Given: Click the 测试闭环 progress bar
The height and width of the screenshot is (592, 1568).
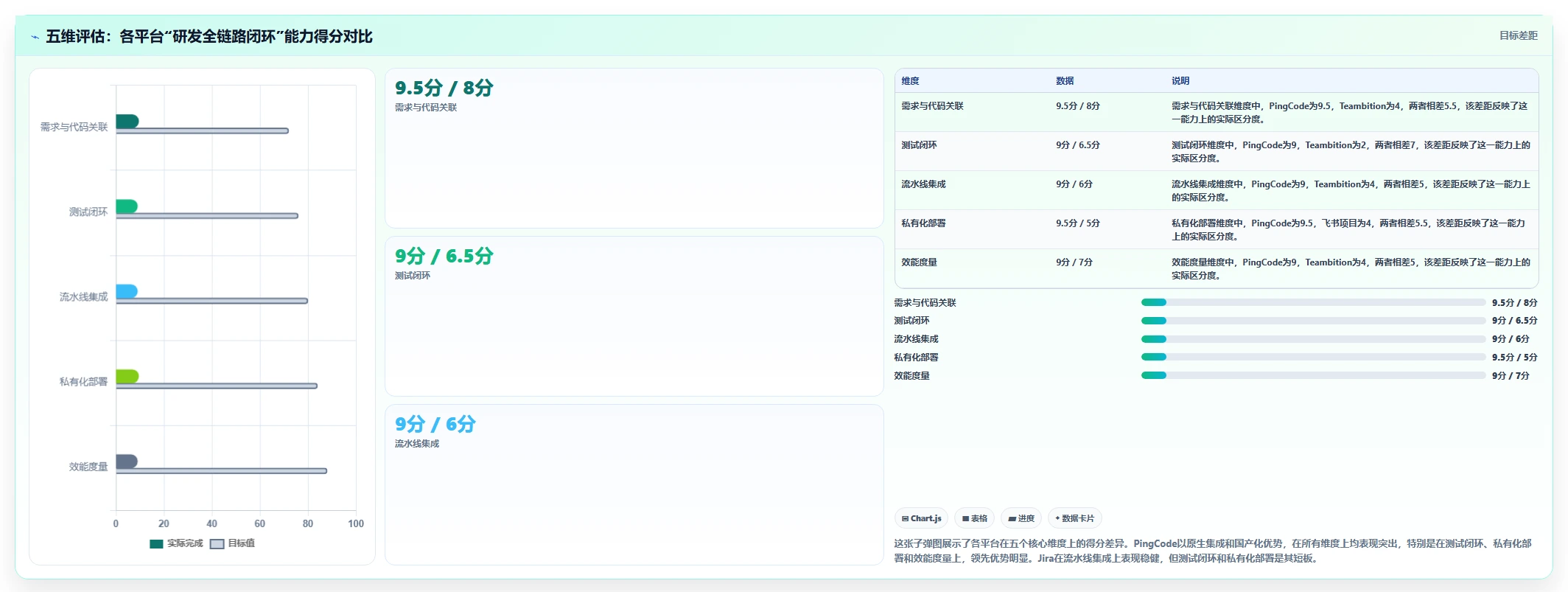Looking at the screenshot, I should (1313, 321).
